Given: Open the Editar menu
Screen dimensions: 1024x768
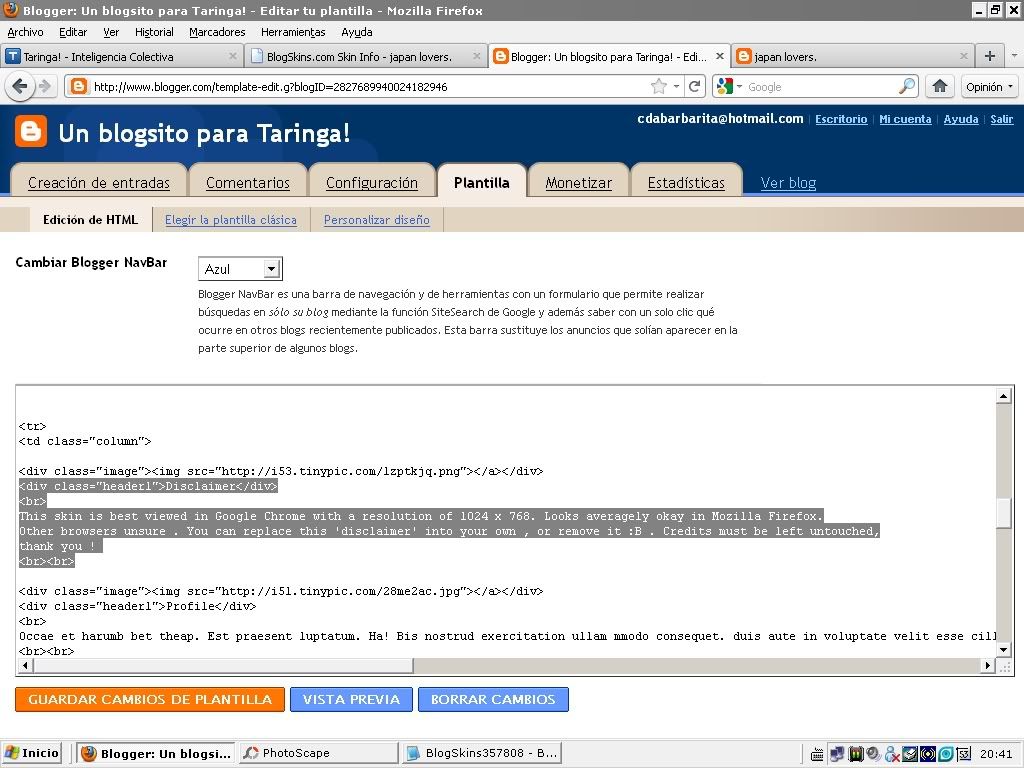Looking at the screenshot, I should coord(72,32).
